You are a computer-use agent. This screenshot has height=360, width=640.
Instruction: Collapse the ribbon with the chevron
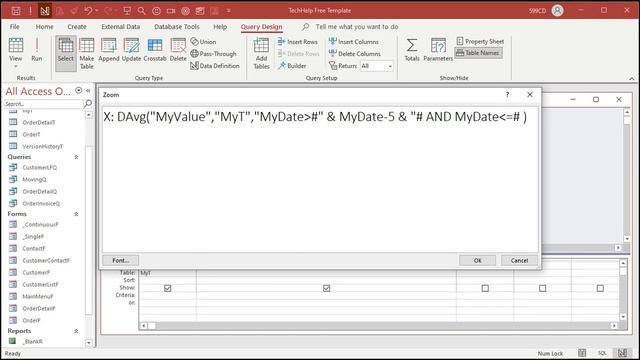[x=631, y=78]
